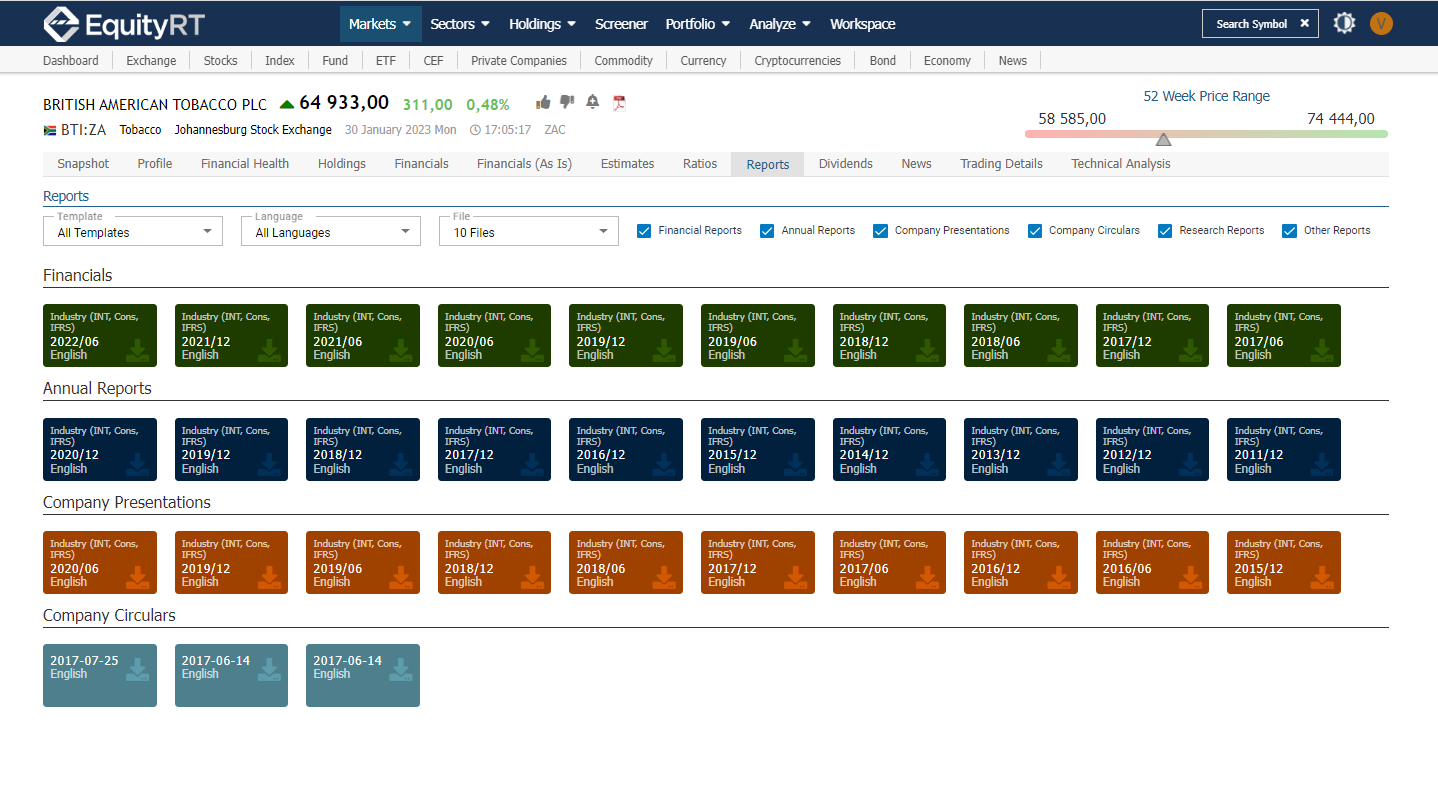
Task: Open the second 2017-06-14 circular tile
Action: pyautogui.click(x=363, y=675)
